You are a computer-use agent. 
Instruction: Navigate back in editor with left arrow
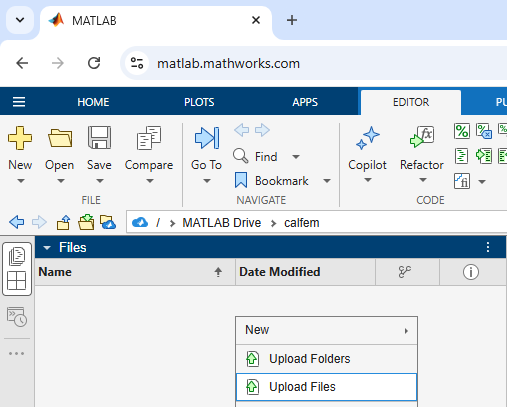pyautogui.click(x=242, y=130)
